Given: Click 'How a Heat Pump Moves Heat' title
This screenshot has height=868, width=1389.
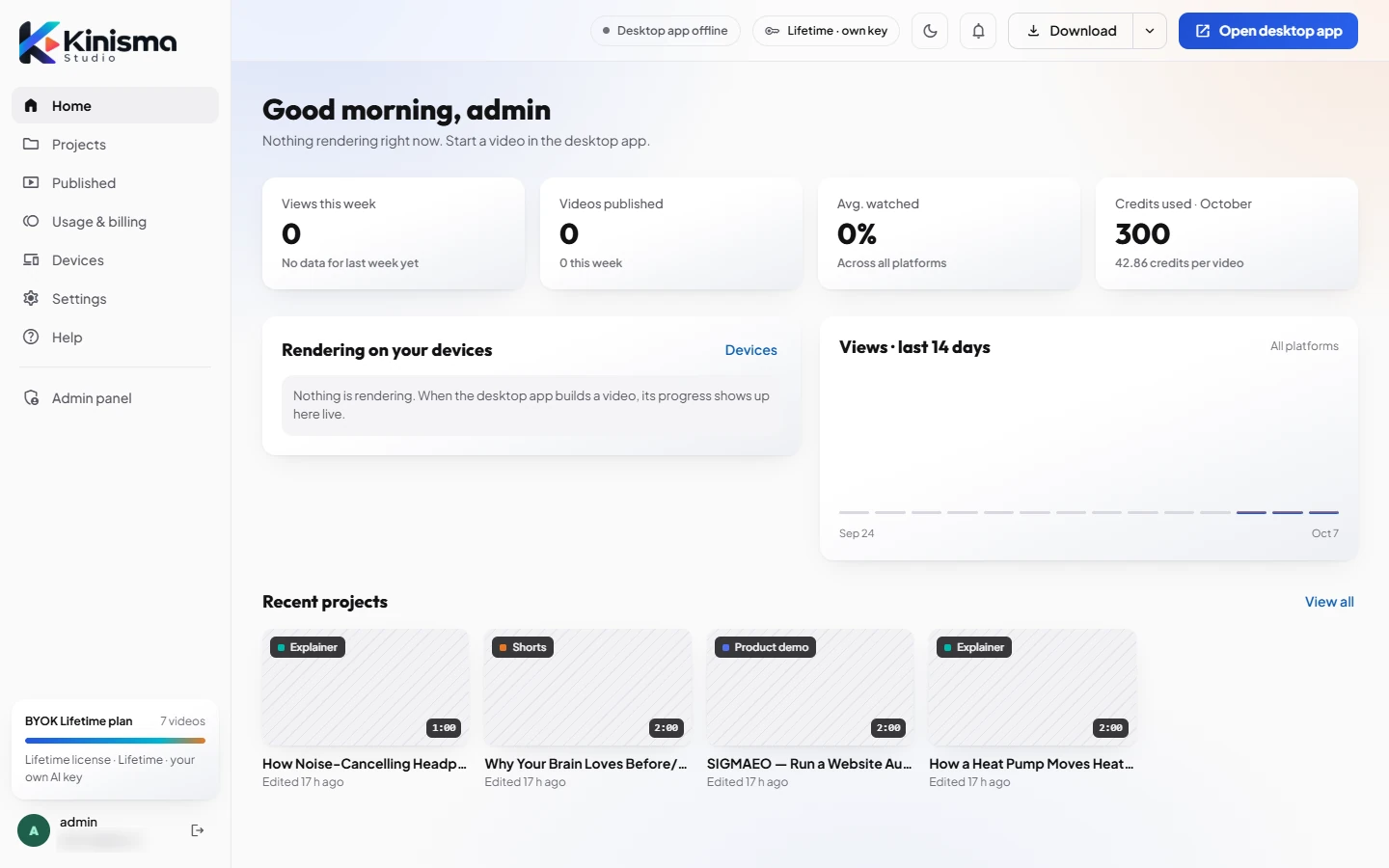Looking at the screenshot, I should coord(1031,764).
